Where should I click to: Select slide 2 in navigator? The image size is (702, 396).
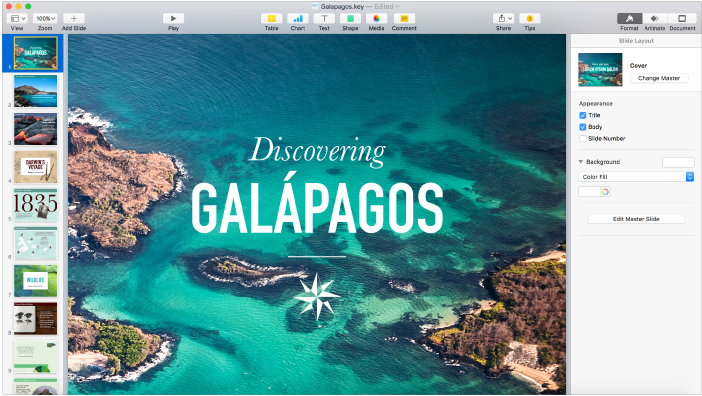36,91
